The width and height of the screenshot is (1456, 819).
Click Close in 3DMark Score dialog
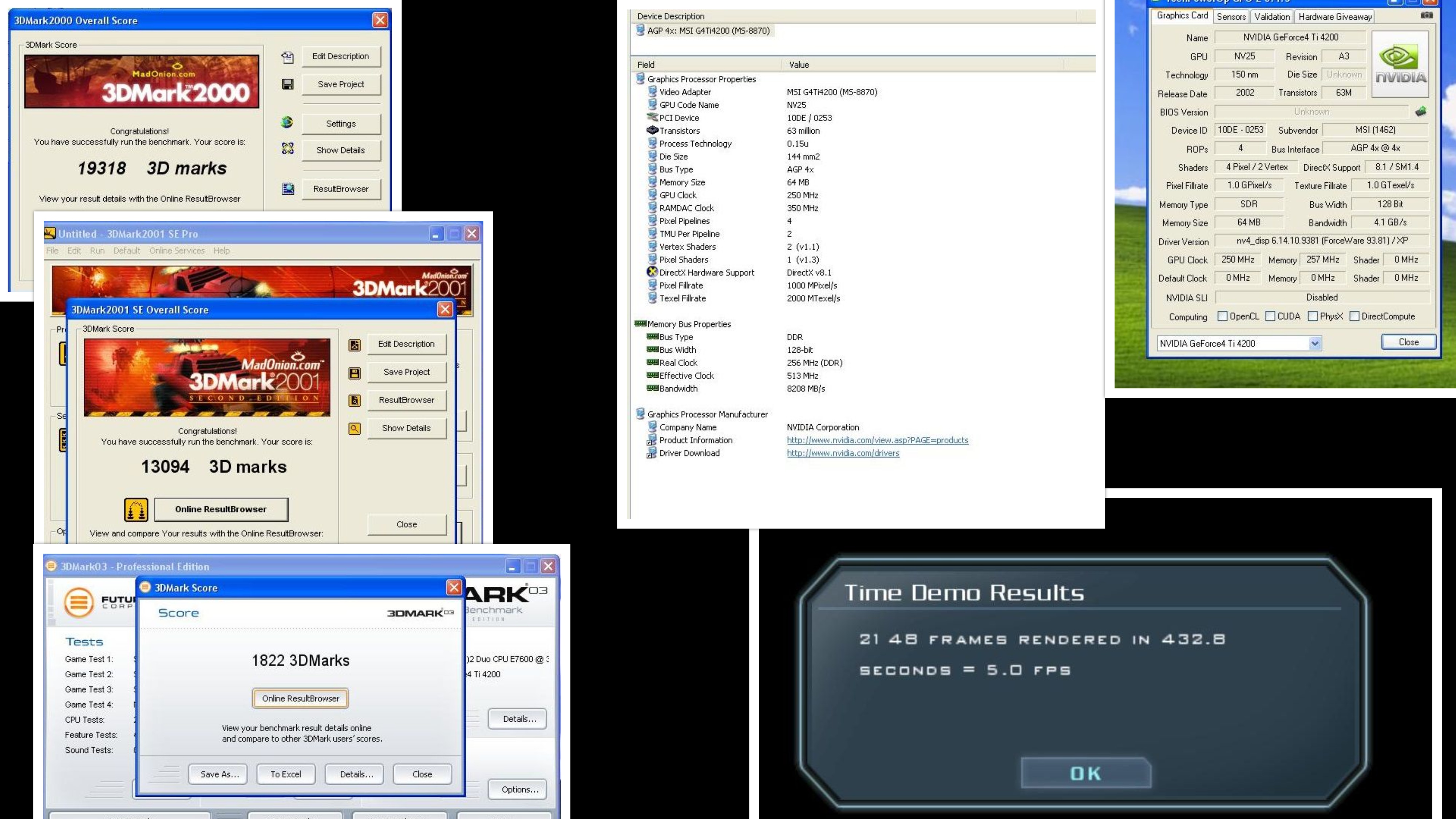pos(422,774)
